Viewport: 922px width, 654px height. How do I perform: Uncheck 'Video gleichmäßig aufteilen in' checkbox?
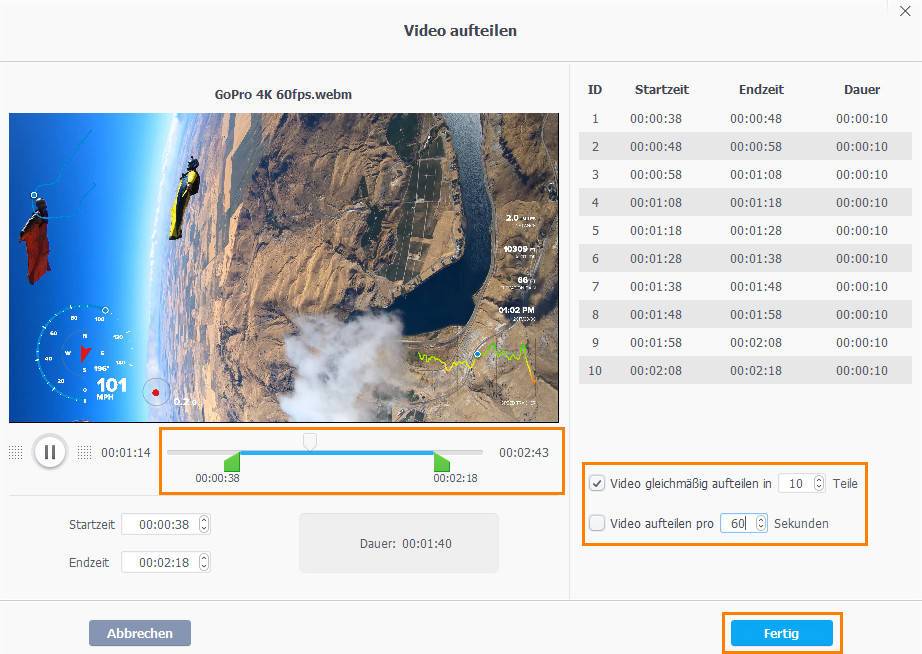point(597,483)
